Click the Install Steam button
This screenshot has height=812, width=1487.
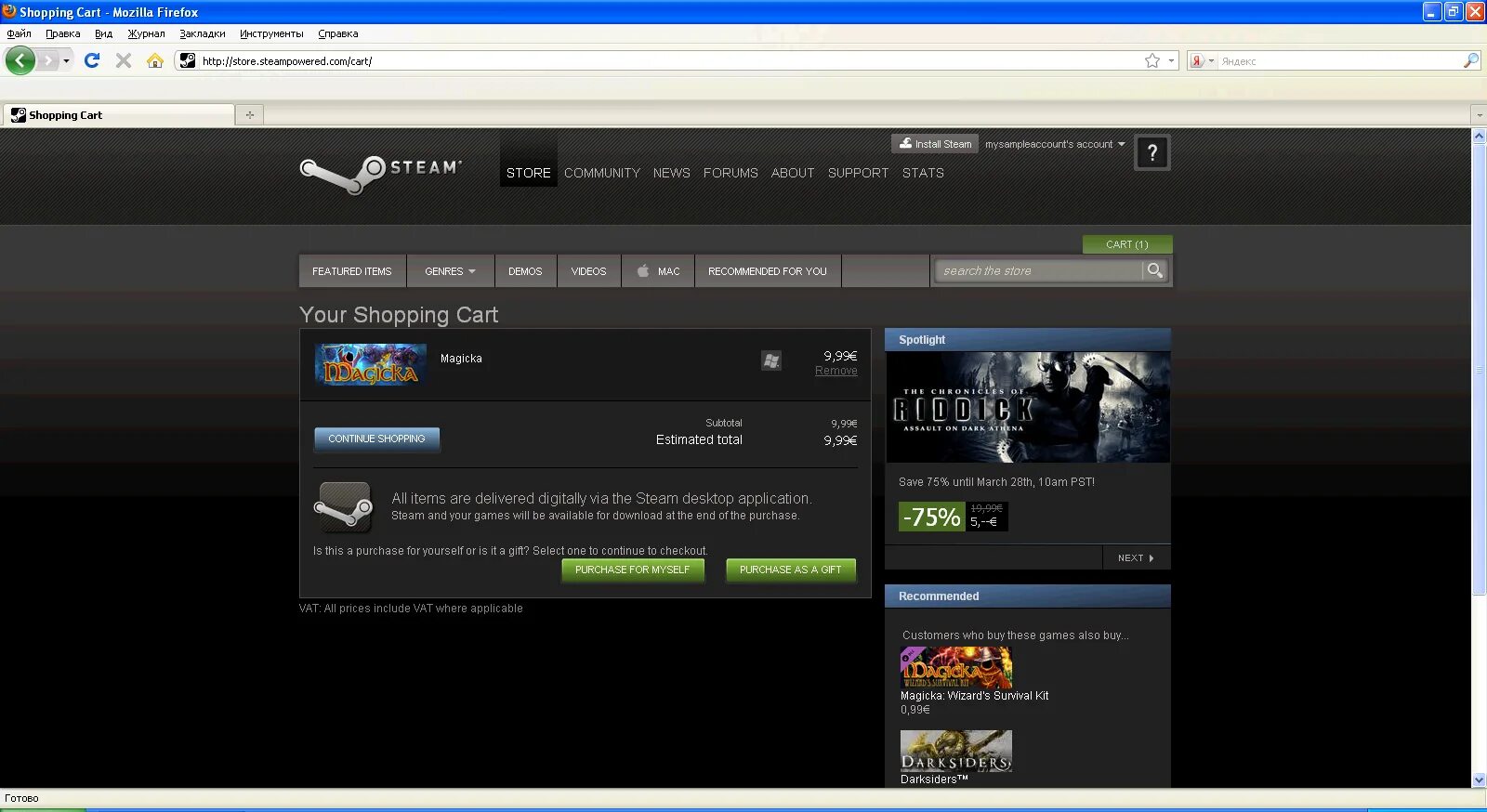tap(935, 144)
